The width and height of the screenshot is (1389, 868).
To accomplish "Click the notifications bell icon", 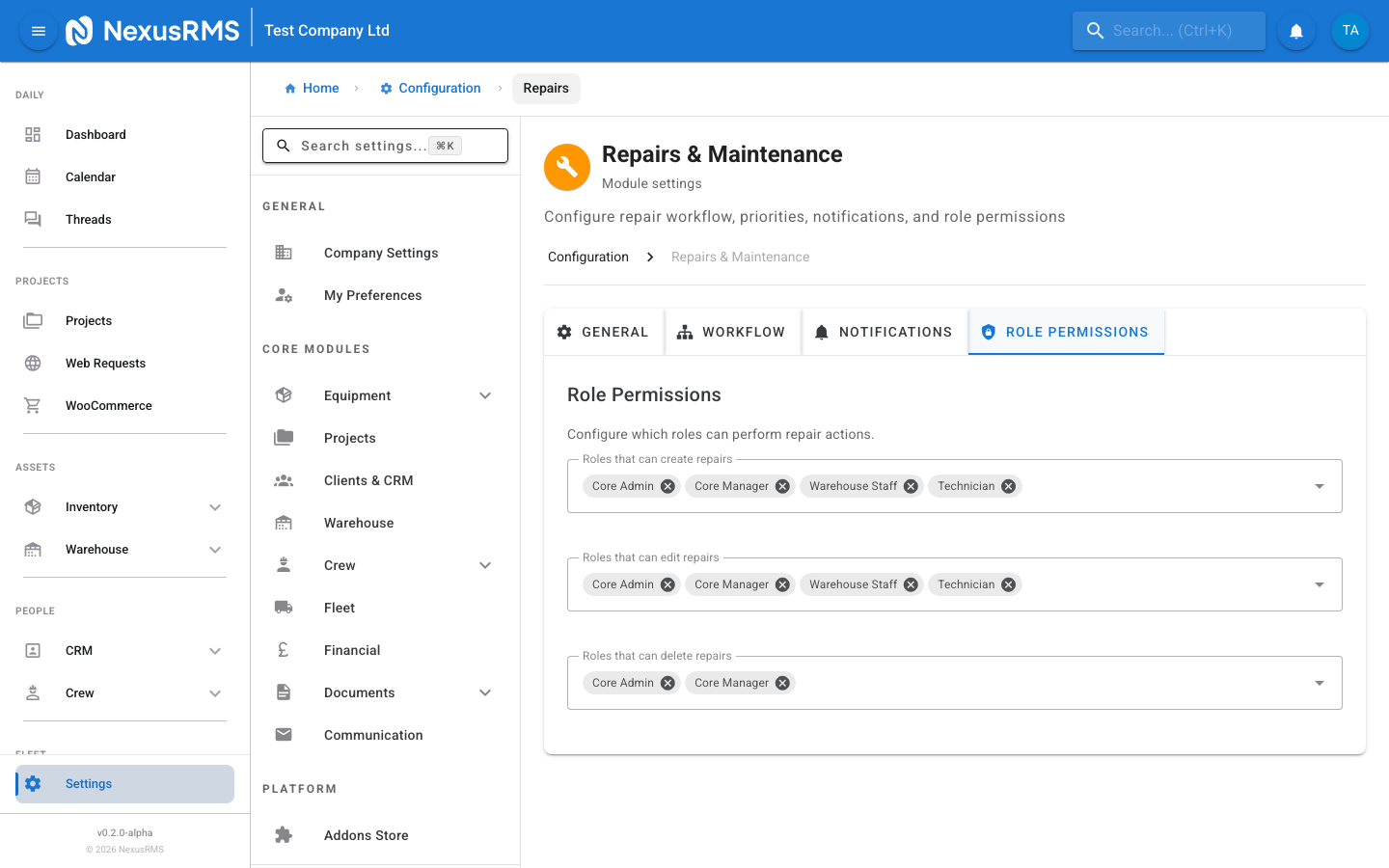I will (1295, 30).
